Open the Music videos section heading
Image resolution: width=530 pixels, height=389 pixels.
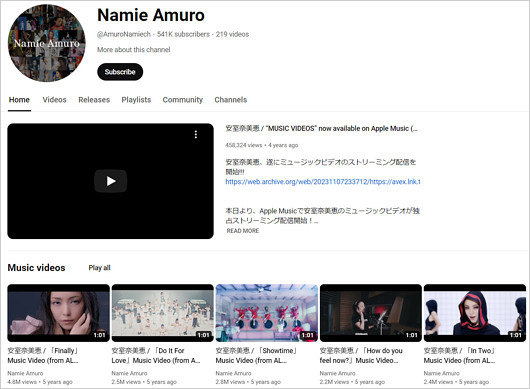[x=37, y=268]
